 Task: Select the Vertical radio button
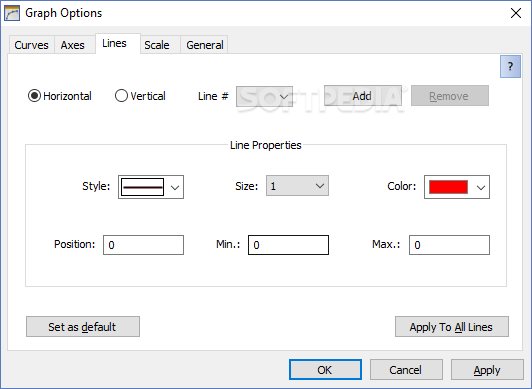coord(121,96)
